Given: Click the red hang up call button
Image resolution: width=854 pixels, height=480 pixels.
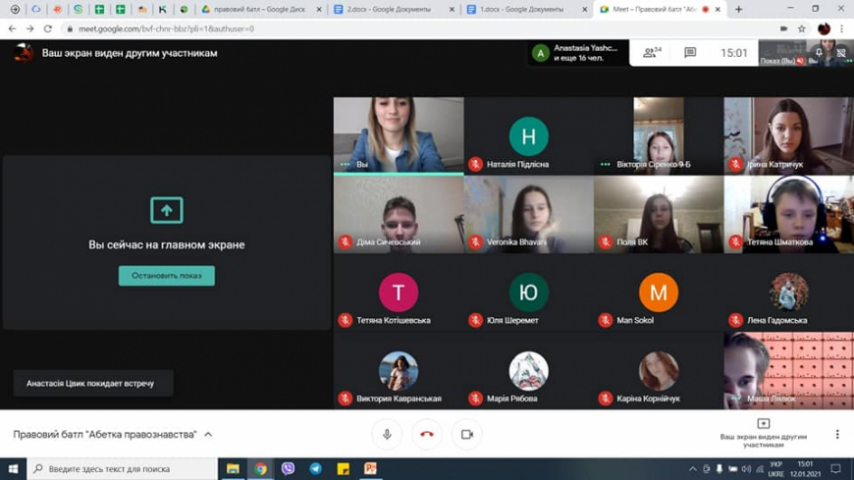Looking at the screenshot, I should (x=427, y=435).
